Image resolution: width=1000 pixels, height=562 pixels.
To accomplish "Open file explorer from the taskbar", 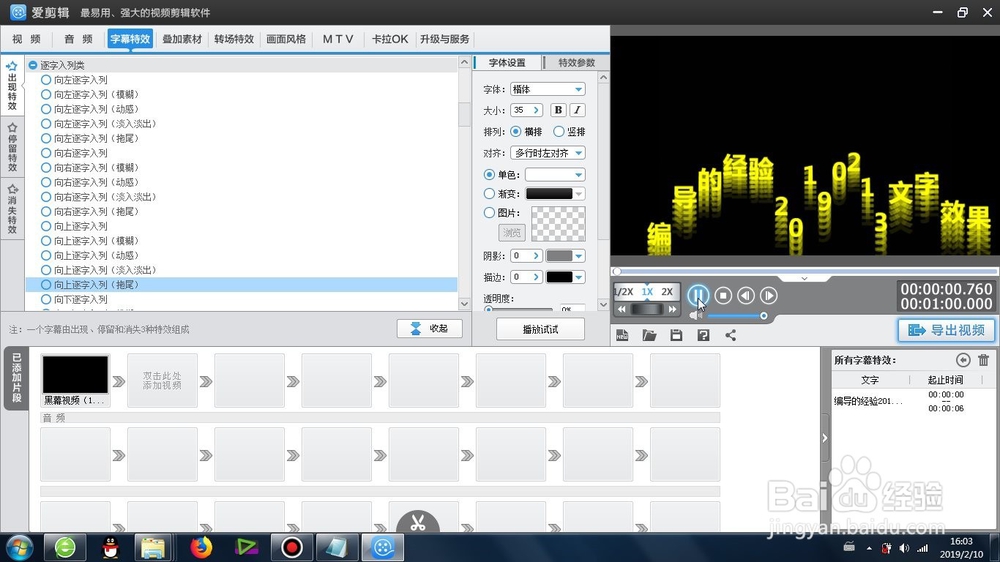I will (153, 547).
